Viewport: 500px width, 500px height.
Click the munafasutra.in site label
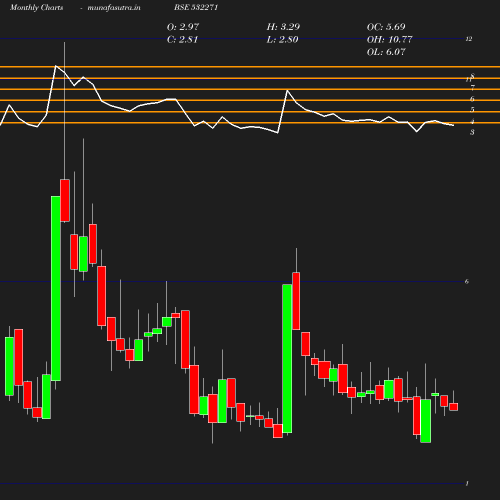(114, 7)
